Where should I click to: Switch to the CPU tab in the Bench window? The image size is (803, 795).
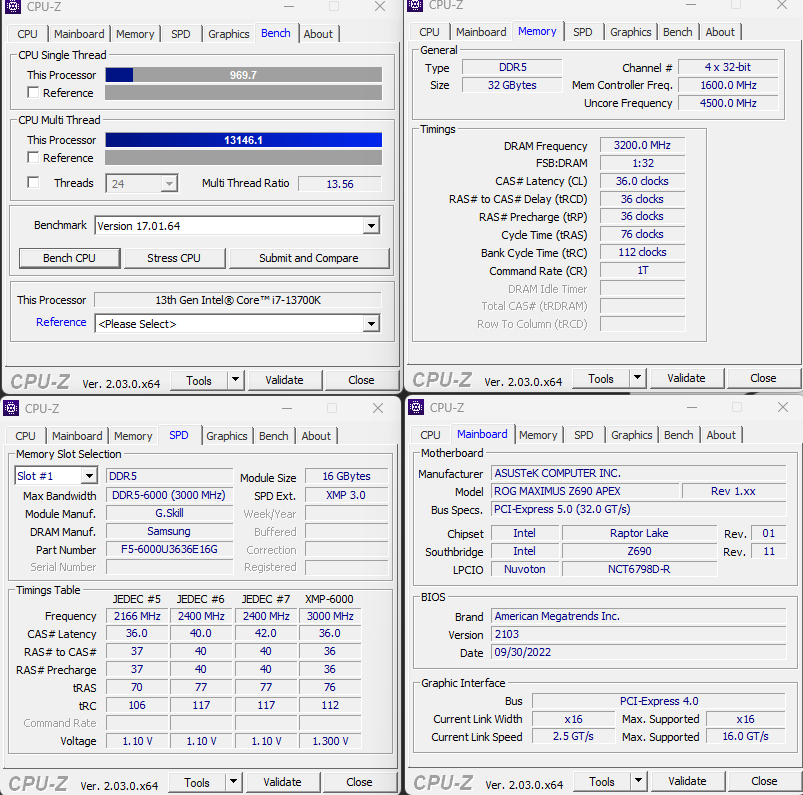(x=27, y=34)
